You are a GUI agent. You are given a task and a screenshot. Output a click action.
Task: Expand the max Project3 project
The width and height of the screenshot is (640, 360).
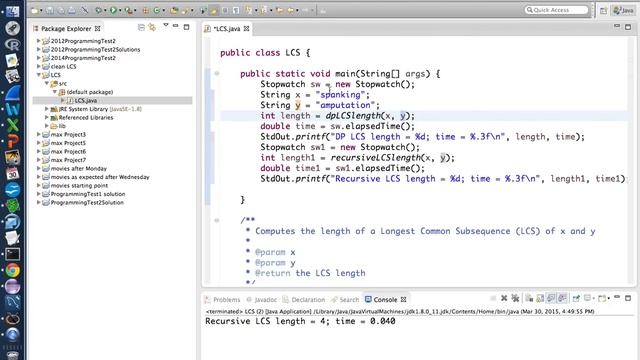coord(38,134)
